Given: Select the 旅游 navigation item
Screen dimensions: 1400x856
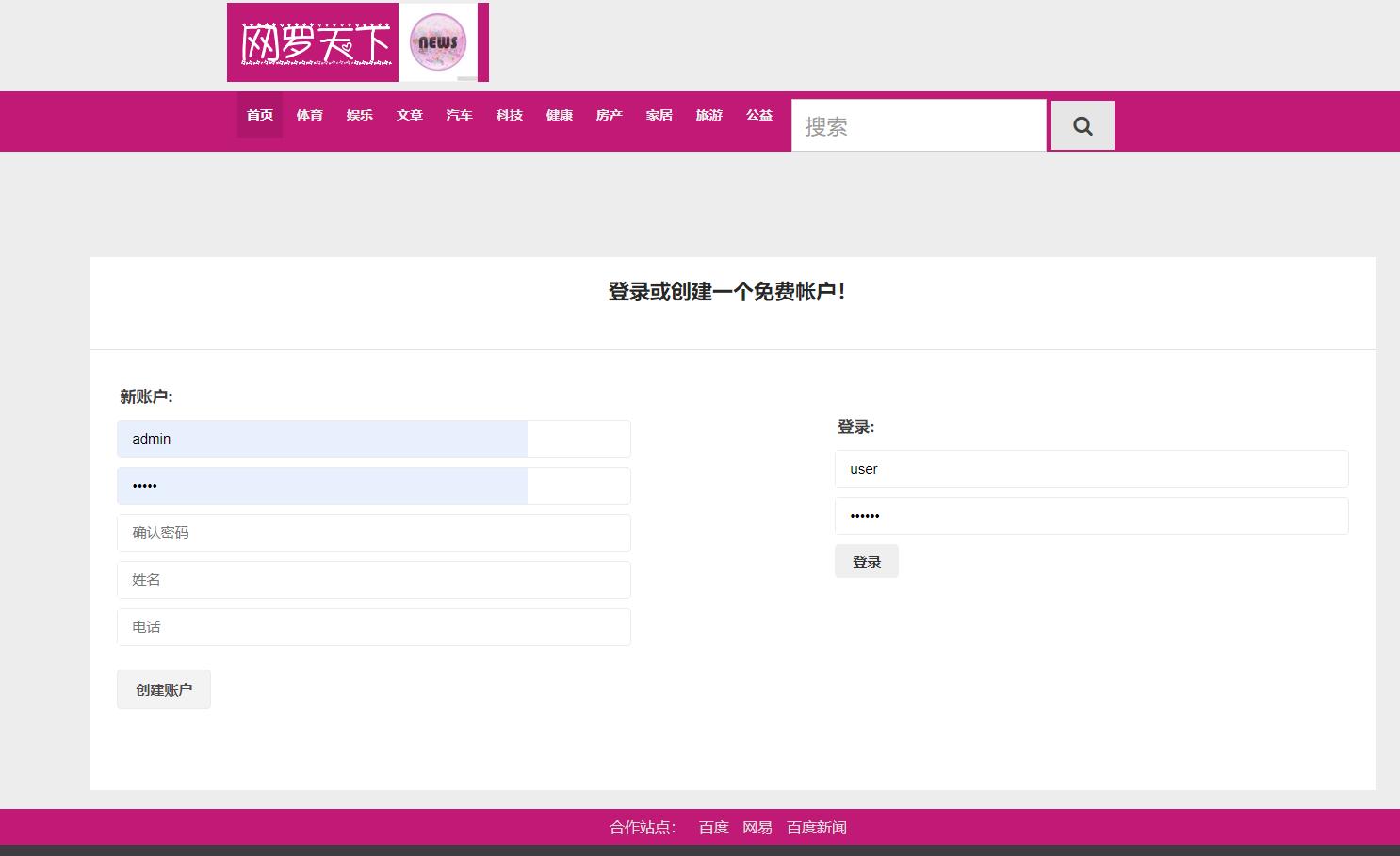Looking at the screenshot, I should pos(708,115).
